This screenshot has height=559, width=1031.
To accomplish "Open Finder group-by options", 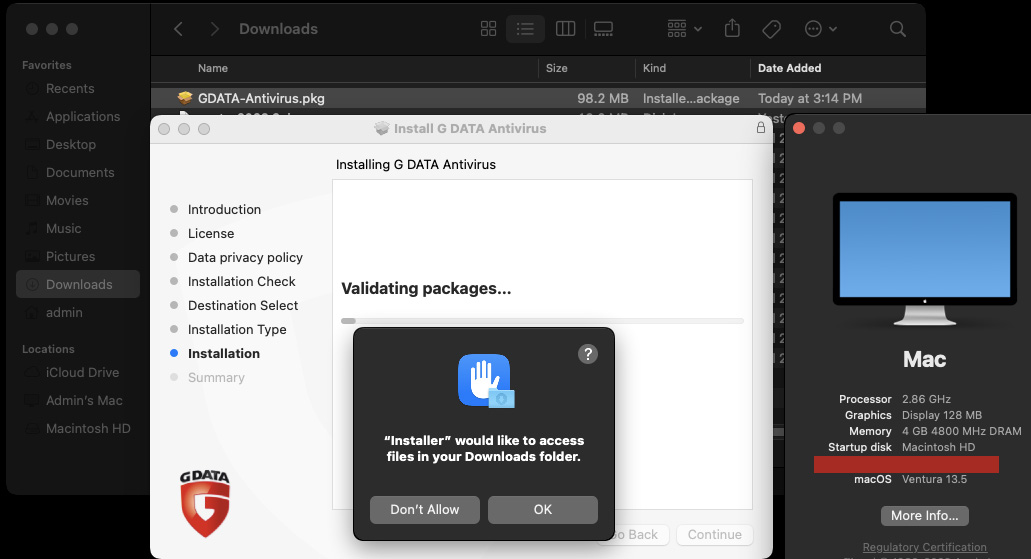I will (x=684, y=29).
